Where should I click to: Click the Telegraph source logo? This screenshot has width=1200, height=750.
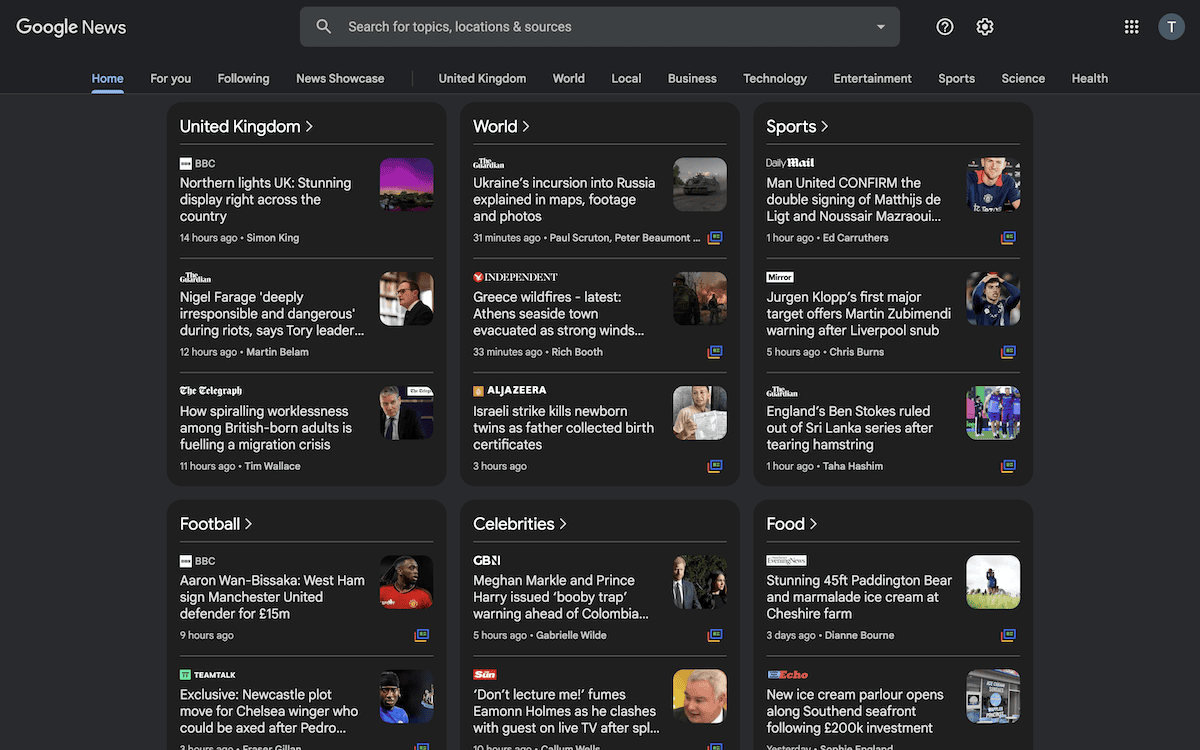(211, 391)
